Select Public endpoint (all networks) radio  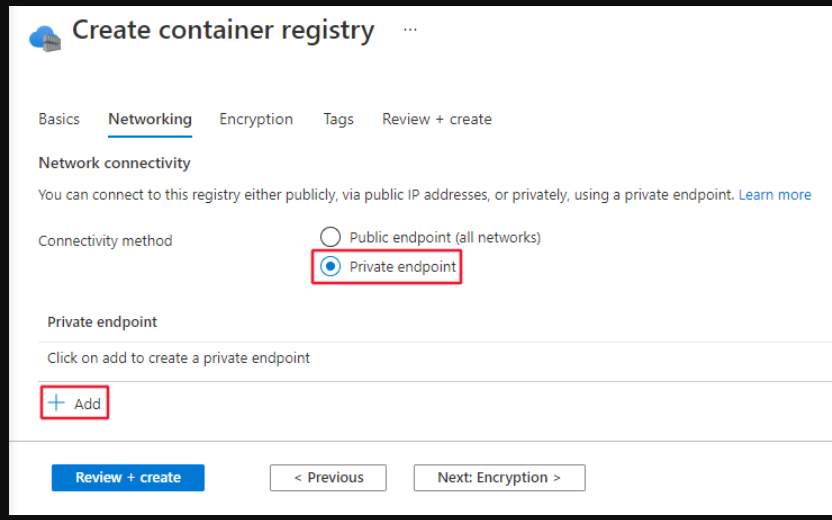[330, 237]
